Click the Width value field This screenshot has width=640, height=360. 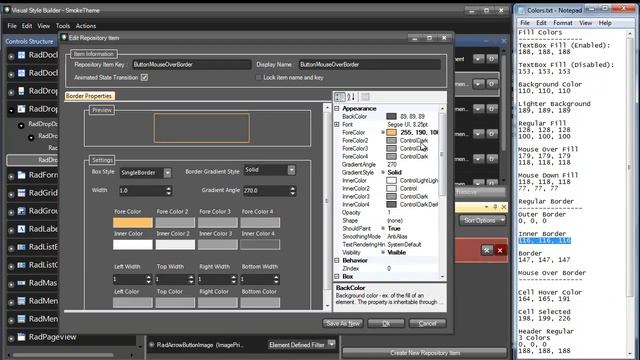pyautogui.click(x=142, y=191)
